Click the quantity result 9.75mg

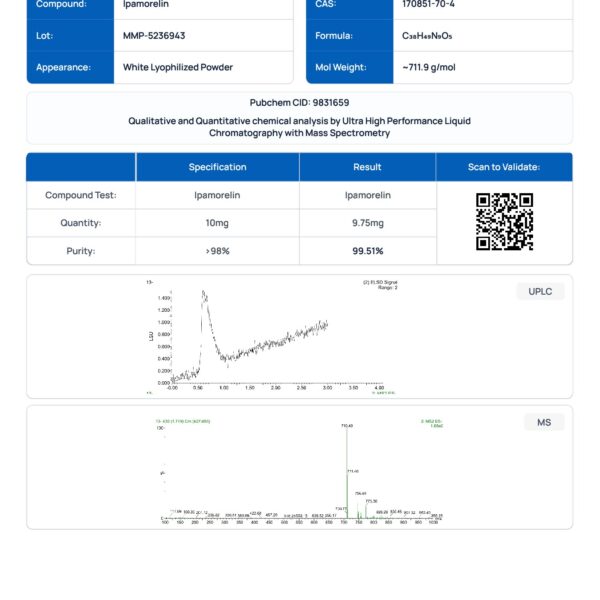(368, 223)
